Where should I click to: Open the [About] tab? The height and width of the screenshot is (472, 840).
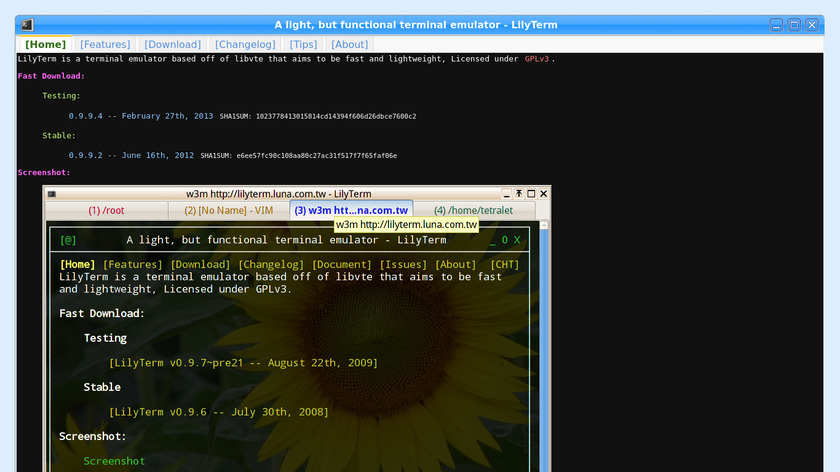[x=349, y=44]
